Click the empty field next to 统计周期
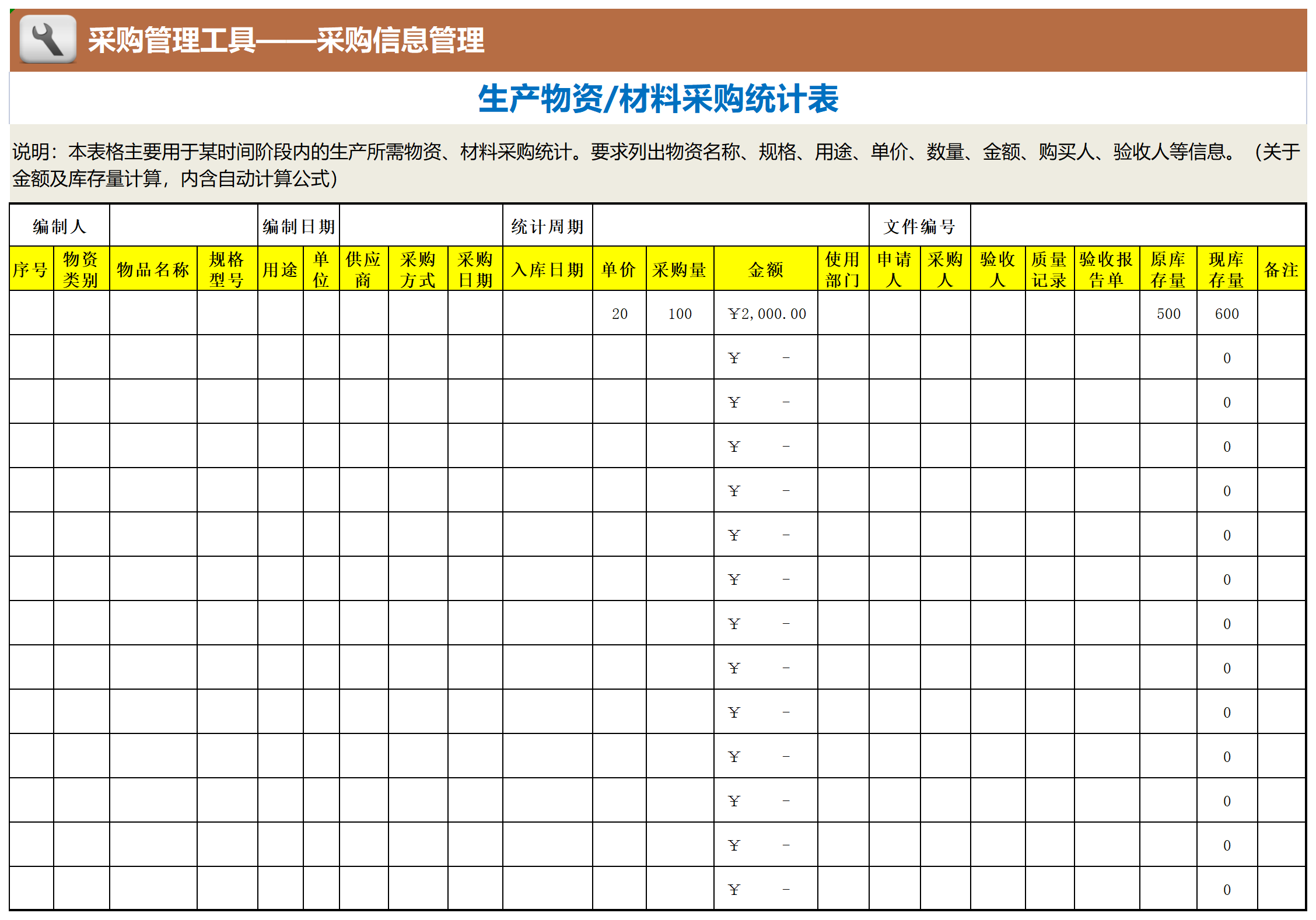 pos(731,226)
